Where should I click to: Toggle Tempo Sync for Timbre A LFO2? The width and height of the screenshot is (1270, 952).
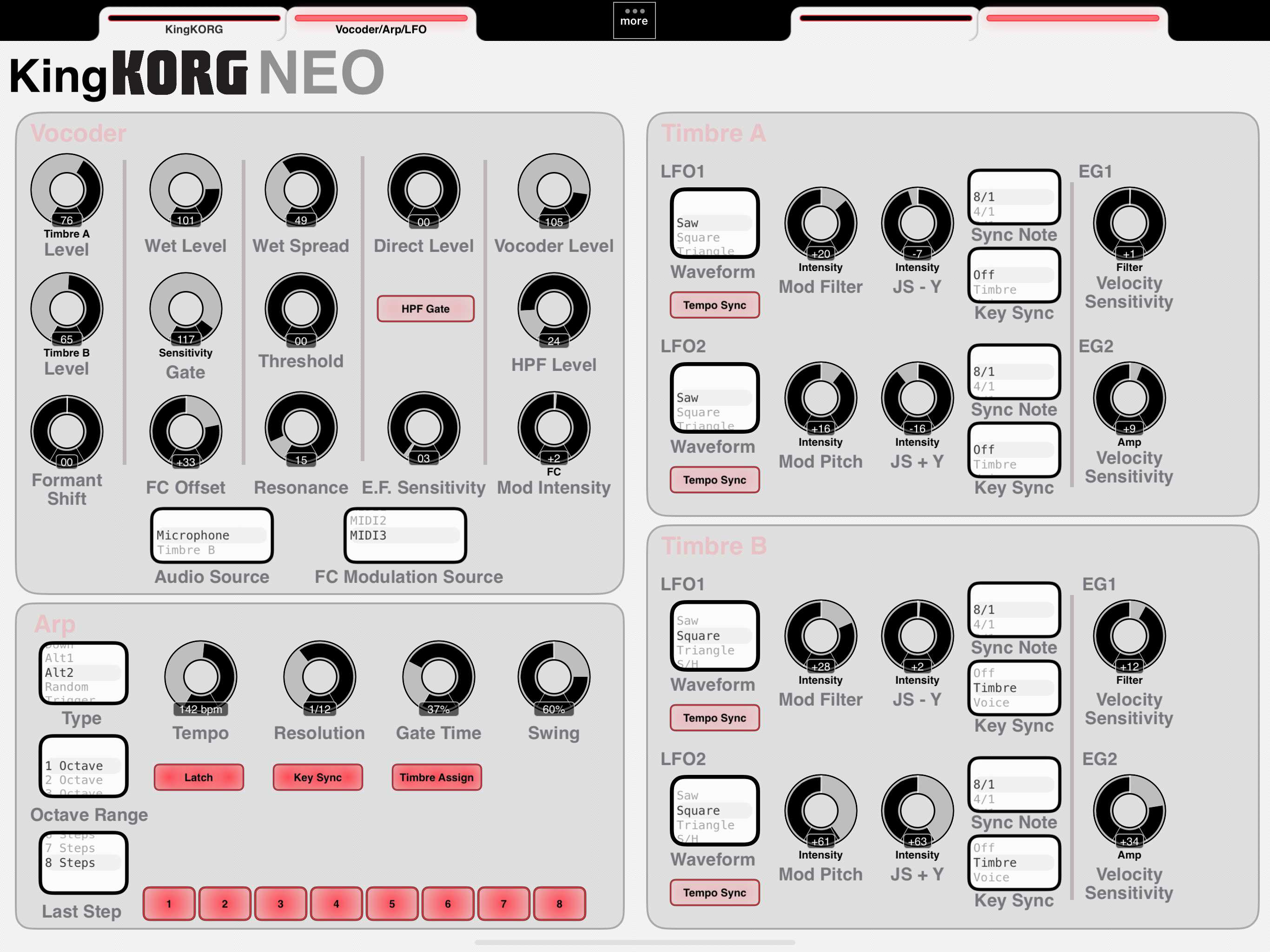(x=714, y=480)
